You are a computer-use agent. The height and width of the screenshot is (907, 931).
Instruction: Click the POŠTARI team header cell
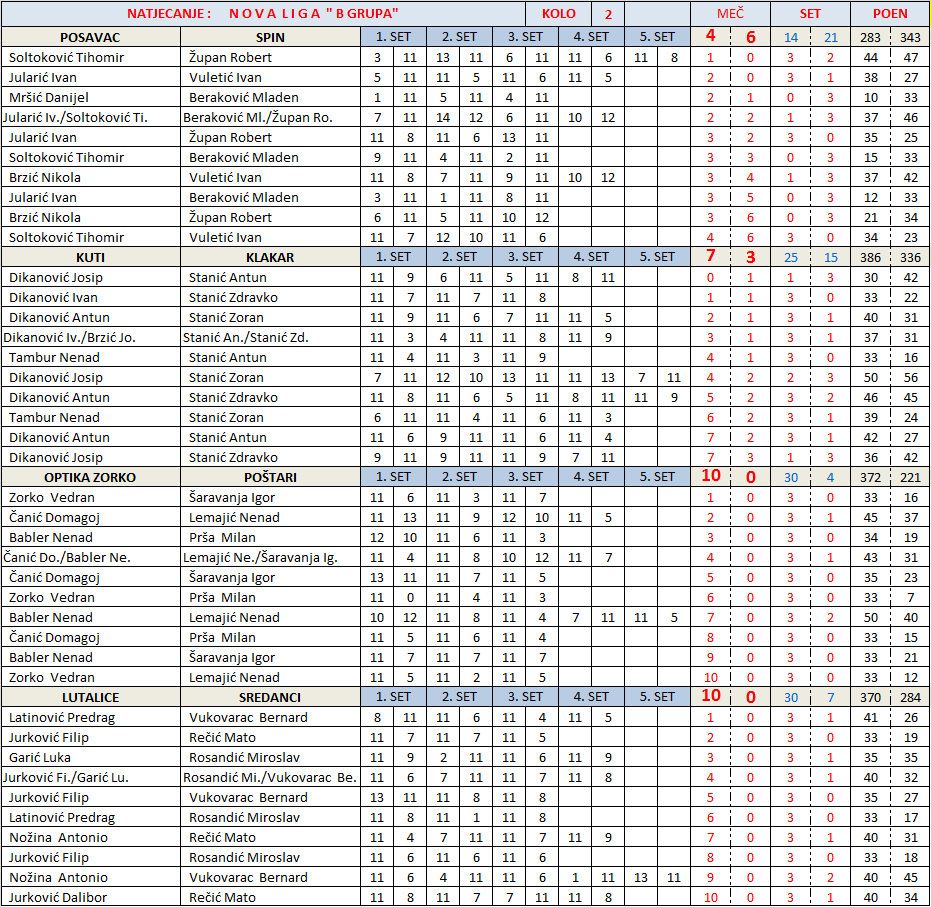(x=270, y=477)
